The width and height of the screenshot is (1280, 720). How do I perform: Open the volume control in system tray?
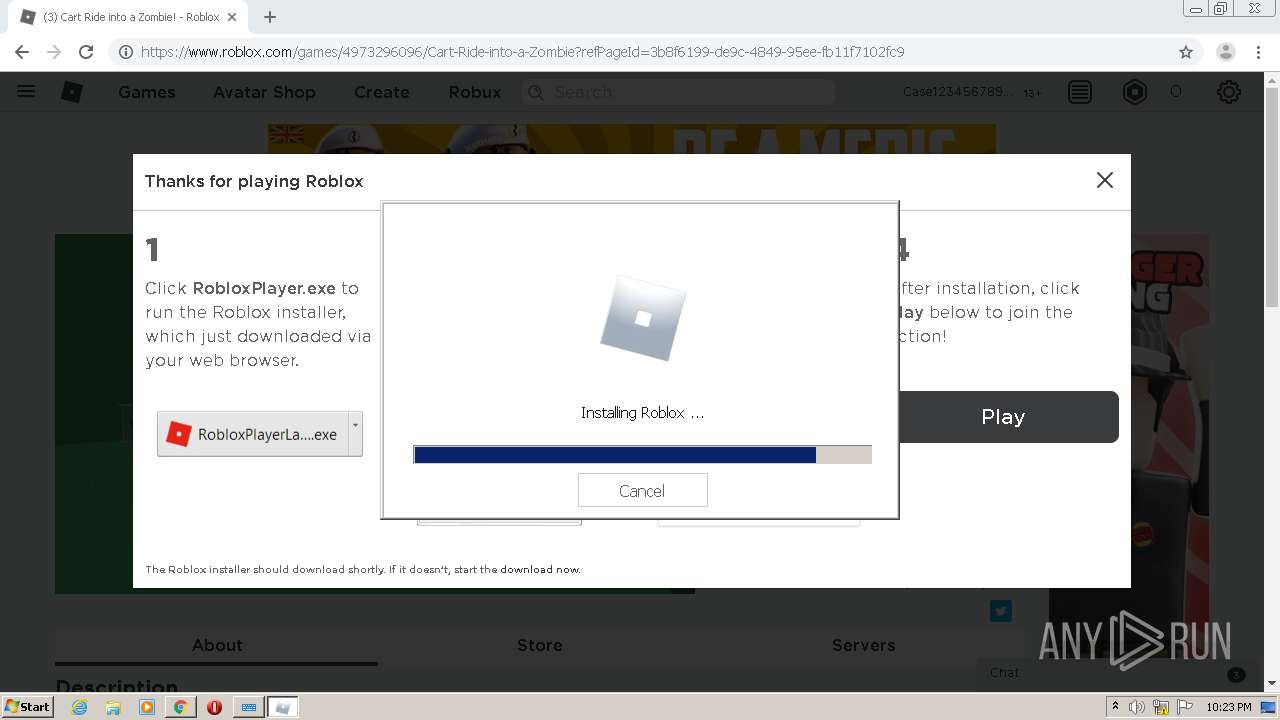coord(1137,707)
